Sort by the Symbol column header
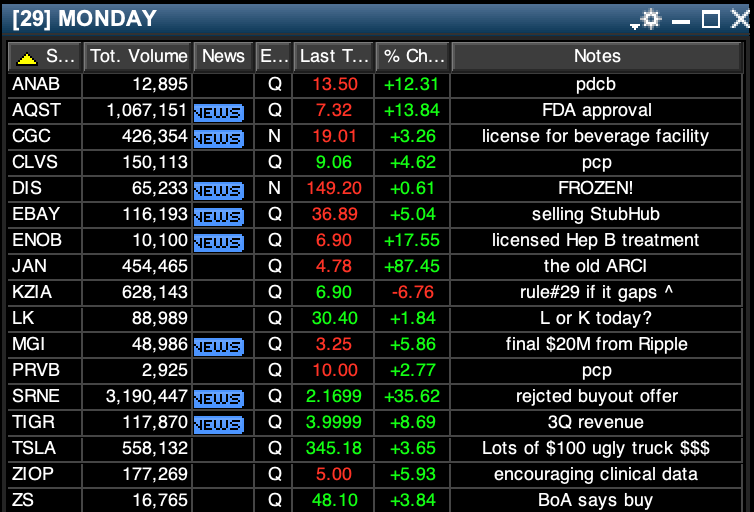Image resolution: width=754 pixels, height=512 pixels. (x=45, y=57)
